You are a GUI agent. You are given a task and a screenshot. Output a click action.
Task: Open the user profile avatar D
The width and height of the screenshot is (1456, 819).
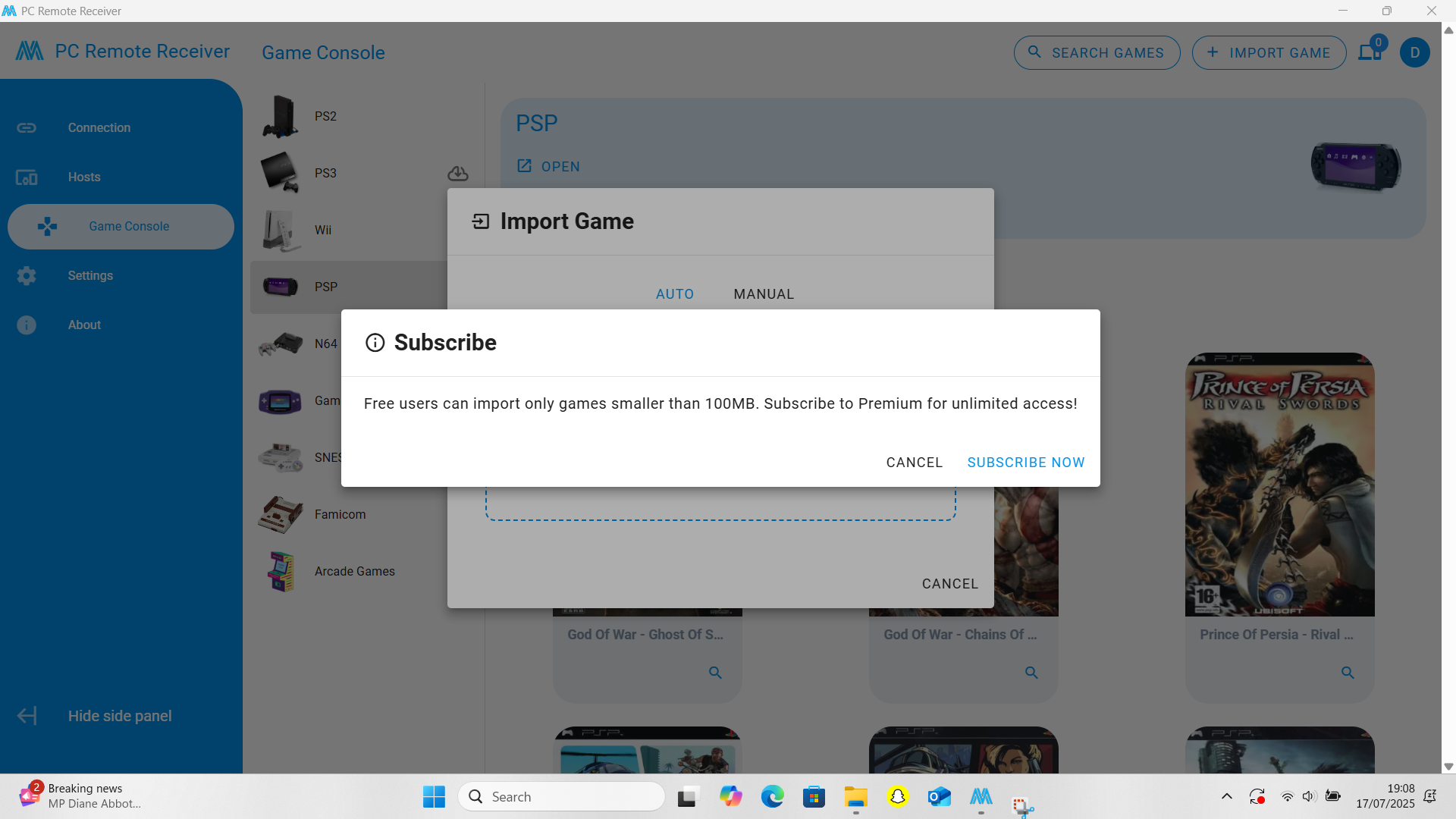point(1414,52)
